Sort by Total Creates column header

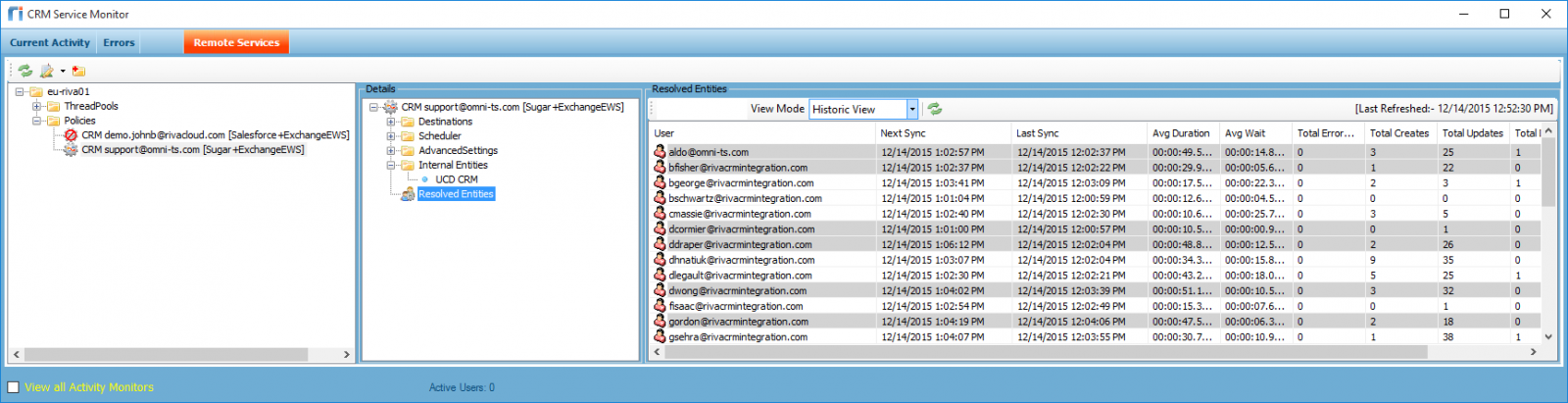1400,133
